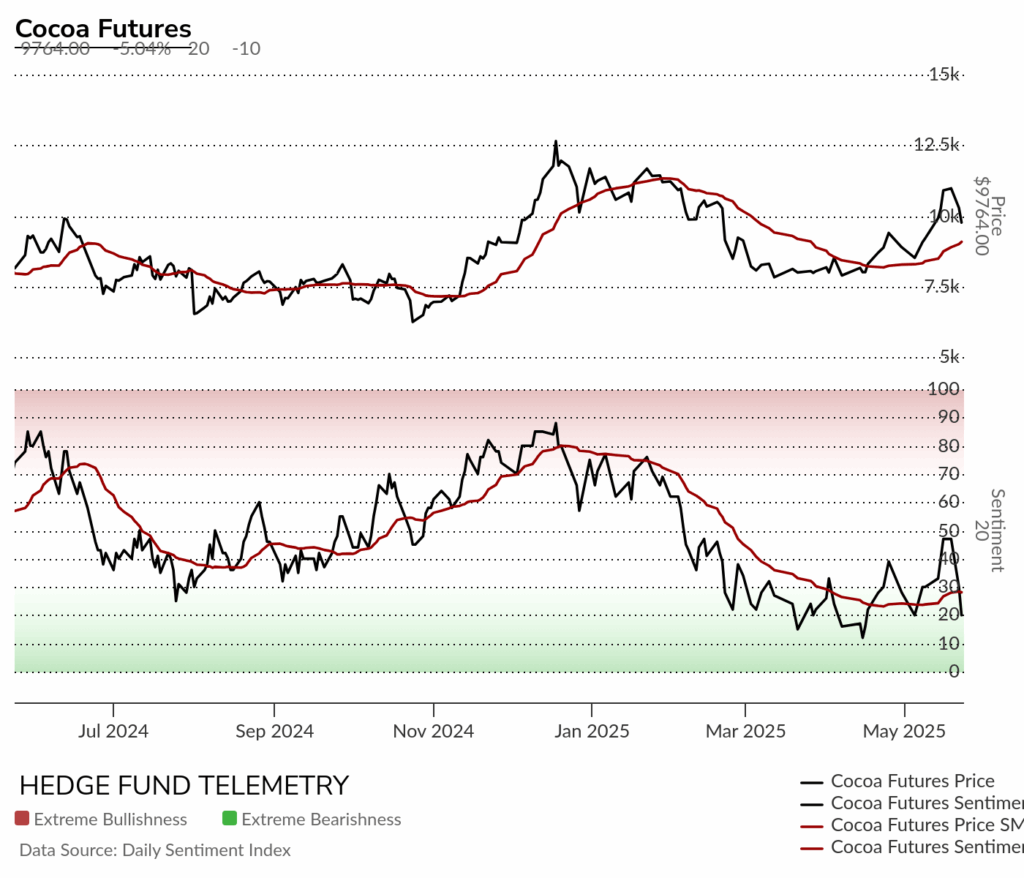Click the HEDGE FUND TELEMETRY logo text

coord(184,785)
